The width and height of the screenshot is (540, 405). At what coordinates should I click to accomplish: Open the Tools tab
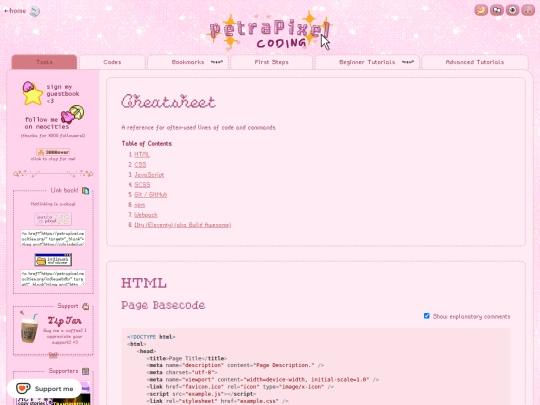[44, 62]
